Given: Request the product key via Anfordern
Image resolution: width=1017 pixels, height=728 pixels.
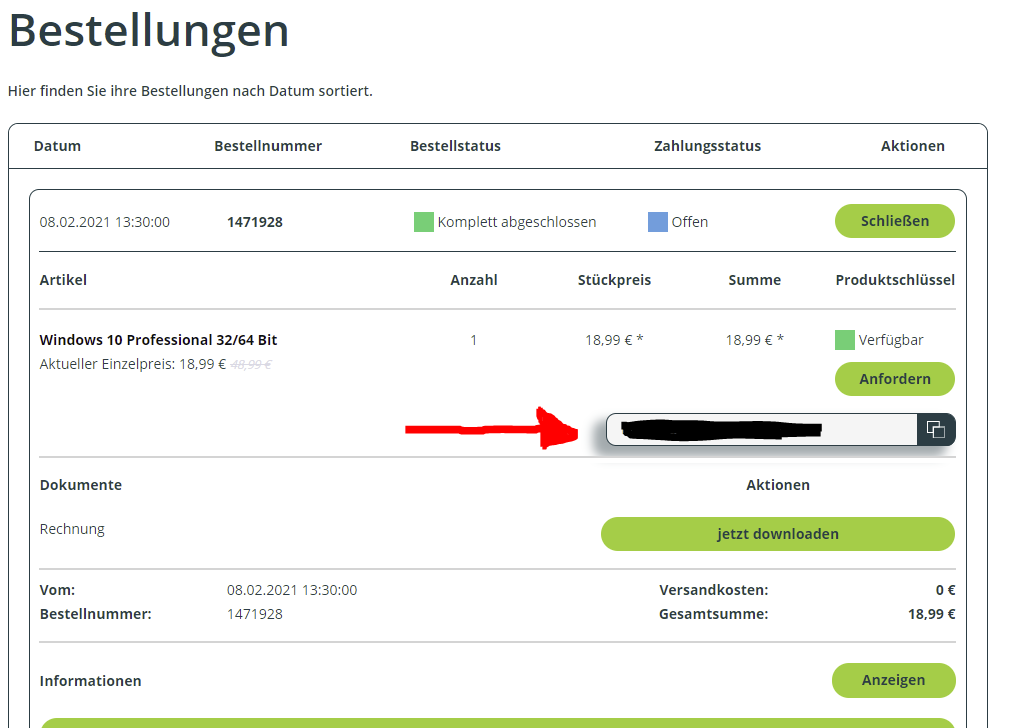Looking at the screenshot, I should click(894, 379).
